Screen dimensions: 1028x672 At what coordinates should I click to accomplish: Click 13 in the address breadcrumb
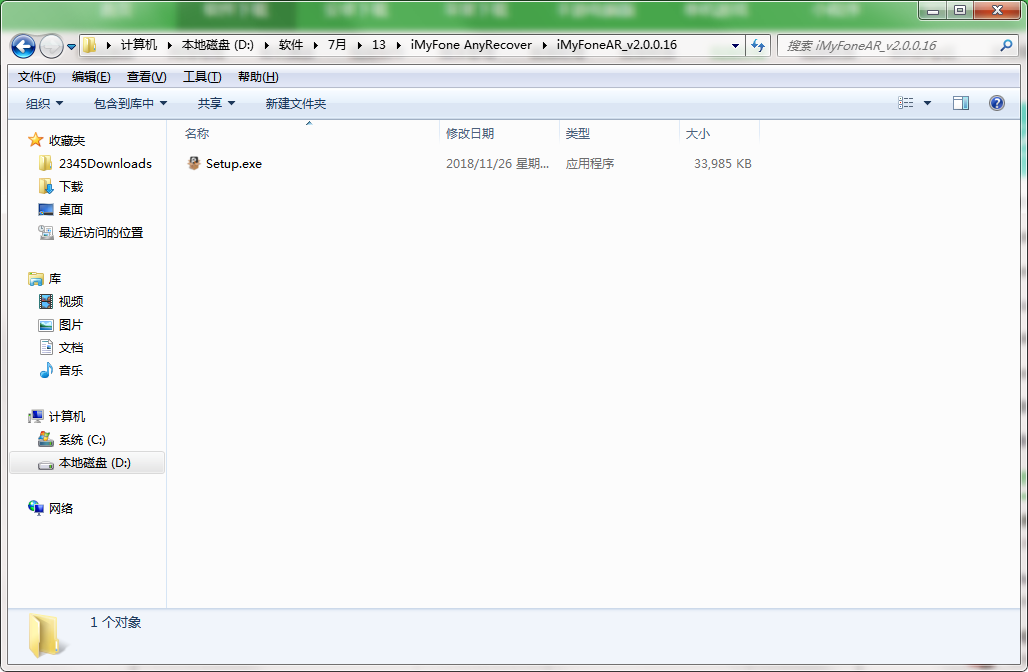[379, 45]
